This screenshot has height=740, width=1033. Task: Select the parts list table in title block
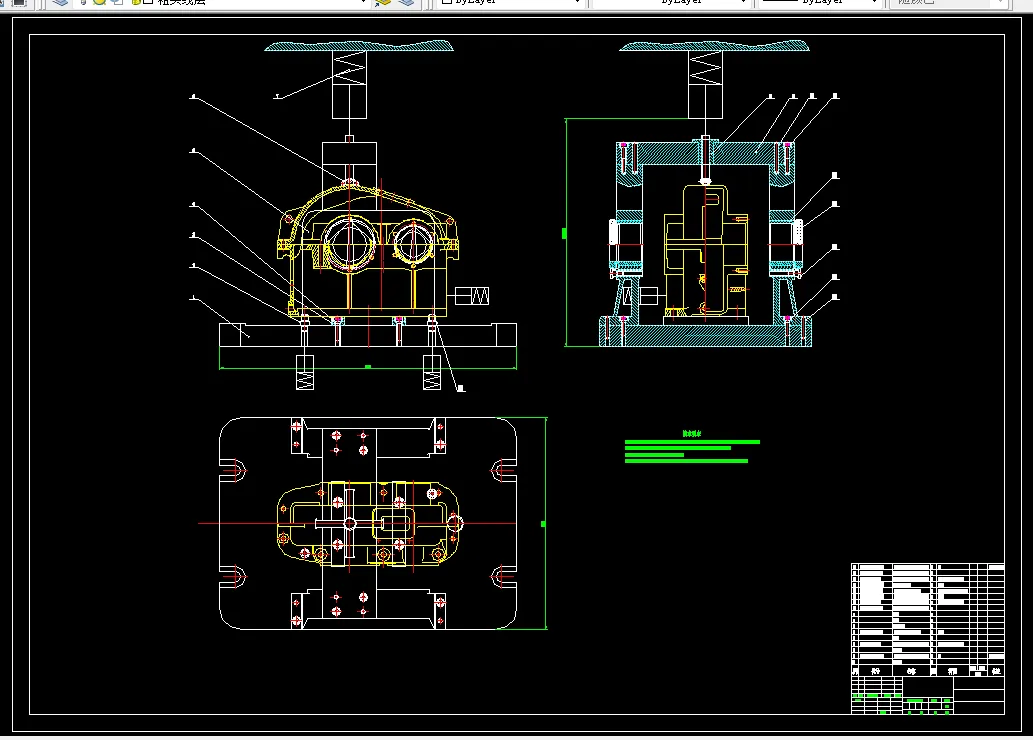[x=928, y=619]
